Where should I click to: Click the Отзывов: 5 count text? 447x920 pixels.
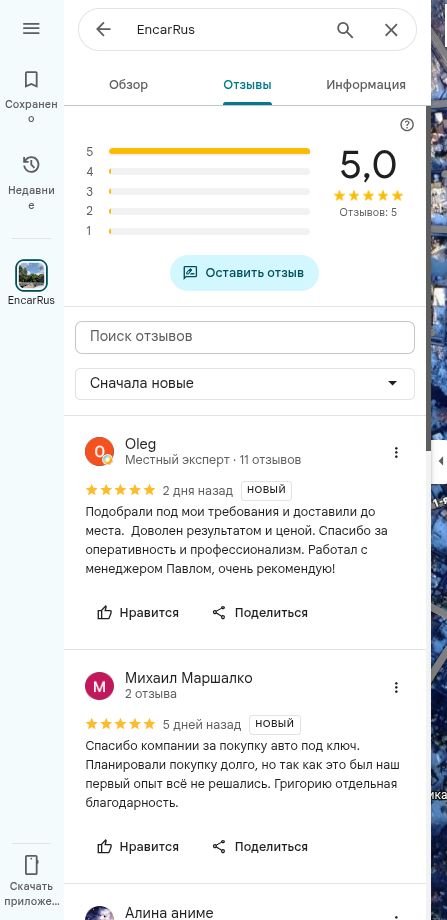368,212
